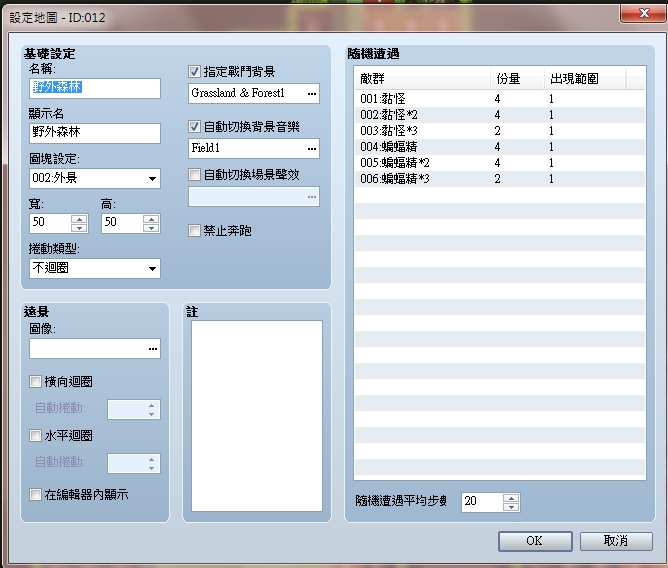This screenshot has width=668, height=568.
Task: Toggle 自動切換背景音樂 checkbox
Action: click(x=194, y=127)
